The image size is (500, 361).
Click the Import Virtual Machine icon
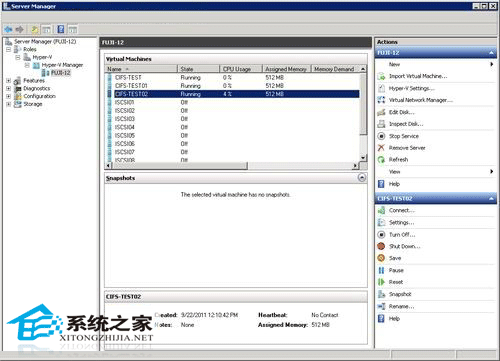point(381,76)
